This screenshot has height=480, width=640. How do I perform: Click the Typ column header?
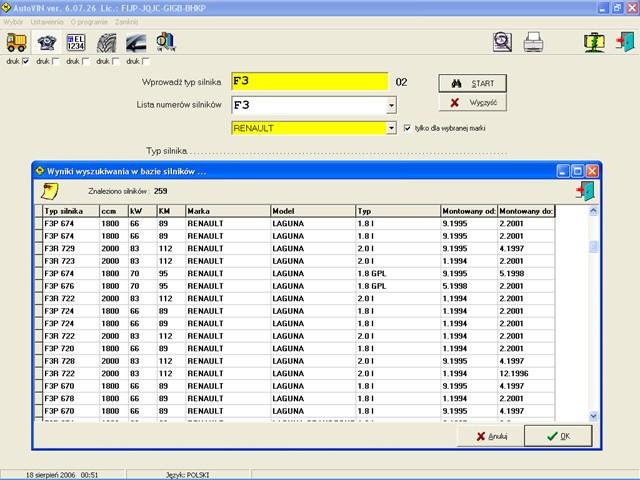click(x=398, y=211)
